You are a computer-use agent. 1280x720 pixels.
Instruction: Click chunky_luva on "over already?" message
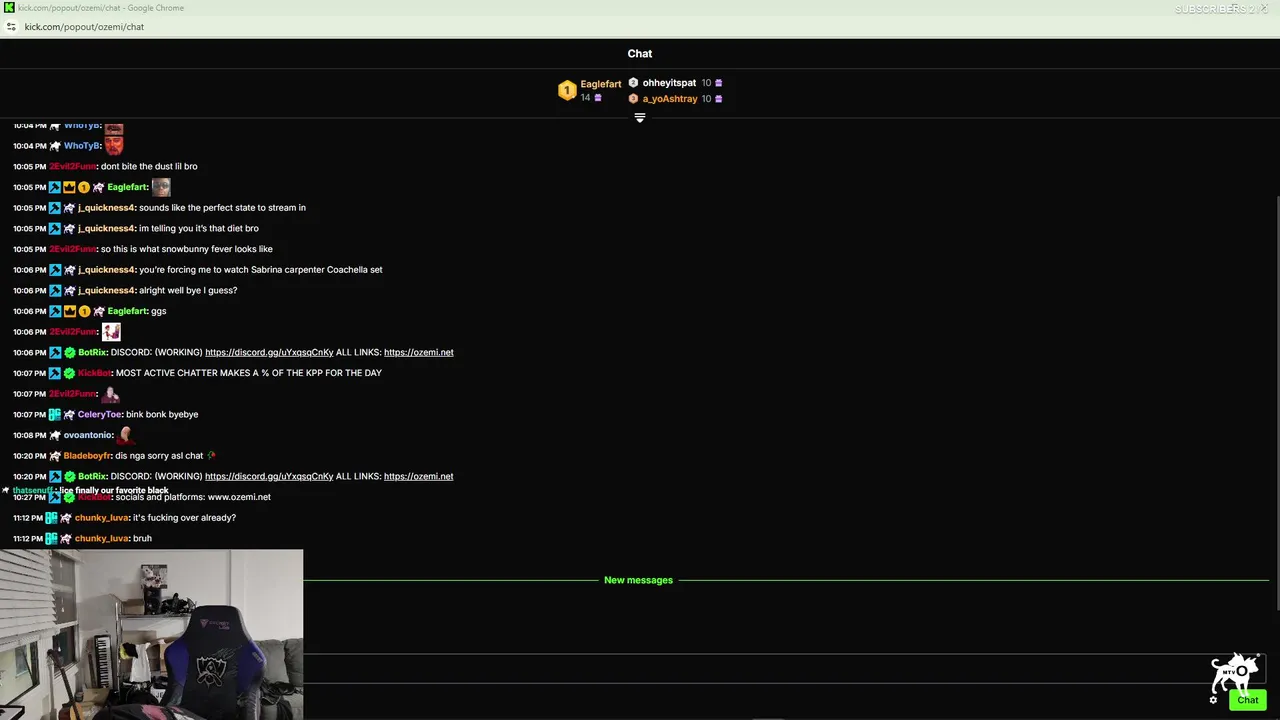[x=102, y=518]
